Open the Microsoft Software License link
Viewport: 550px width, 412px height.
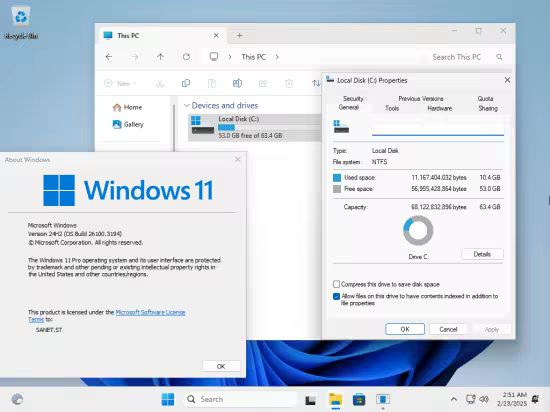click(150, 312)
